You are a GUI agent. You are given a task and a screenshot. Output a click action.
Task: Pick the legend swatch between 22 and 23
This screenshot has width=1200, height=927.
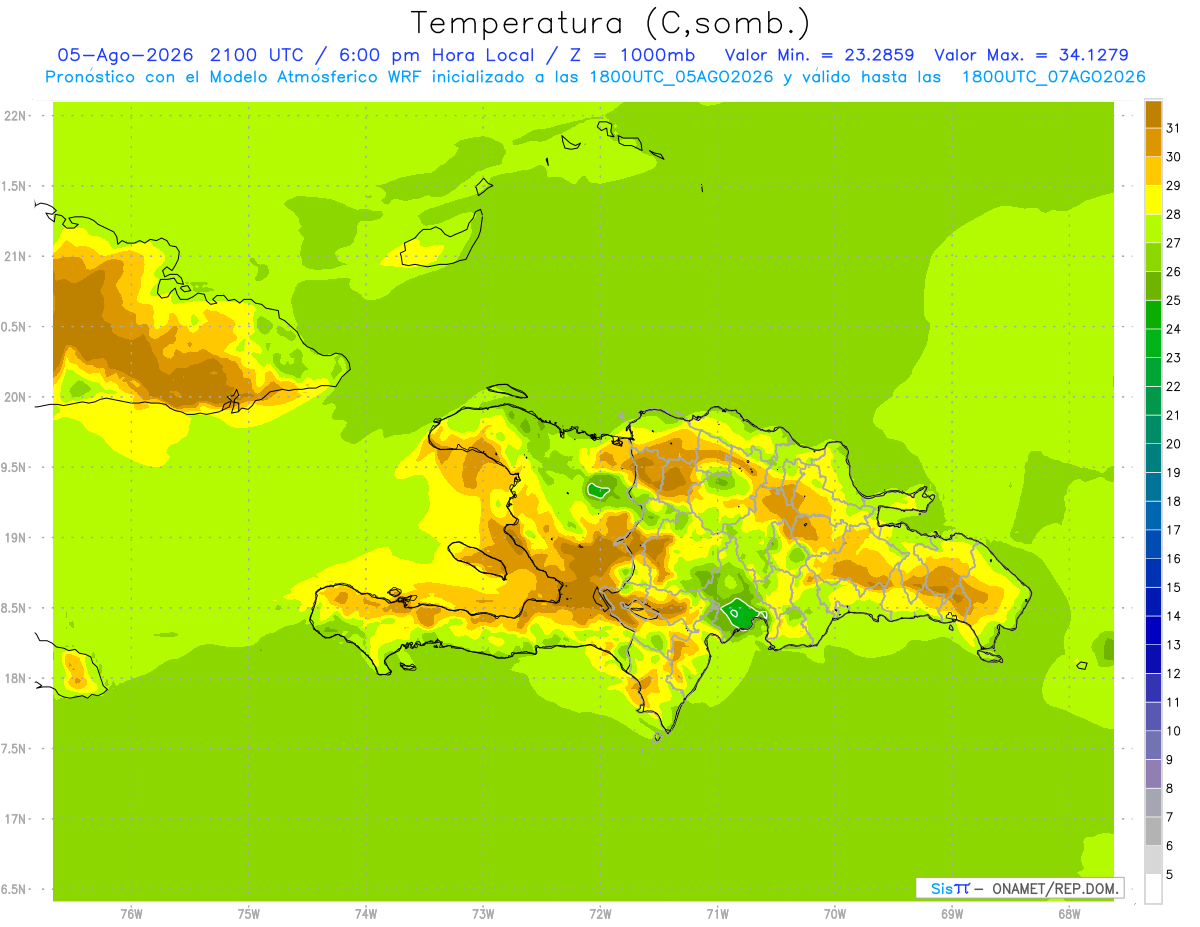pyautogui.click(x=1153, y=372)
